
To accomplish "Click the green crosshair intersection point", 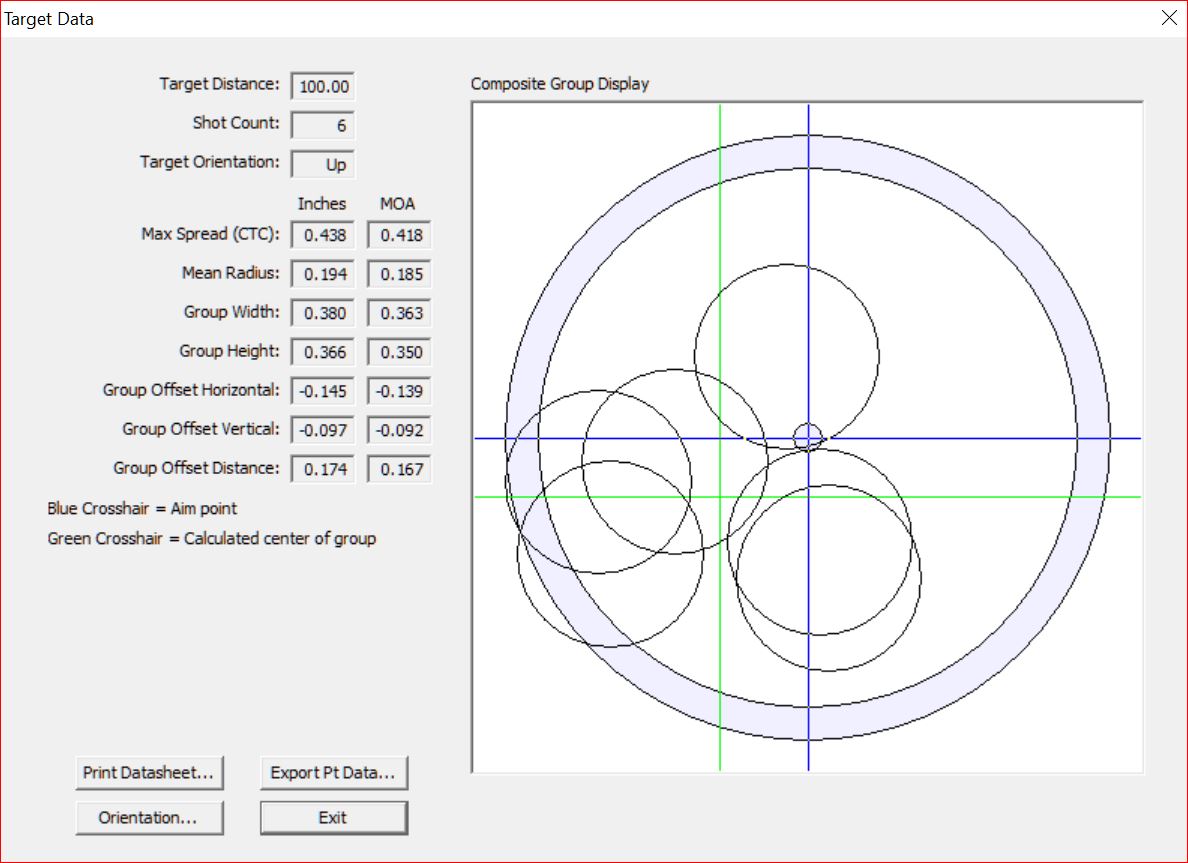I will [x=720, y=496].
